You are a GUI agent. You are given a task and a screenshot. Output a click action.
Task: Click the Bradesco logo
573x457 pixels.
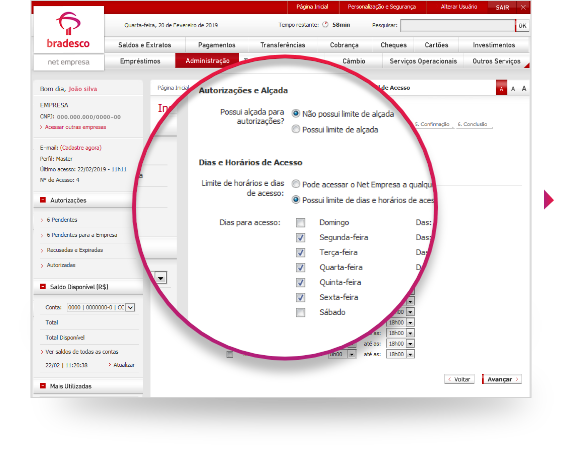(x=68, y=30)
